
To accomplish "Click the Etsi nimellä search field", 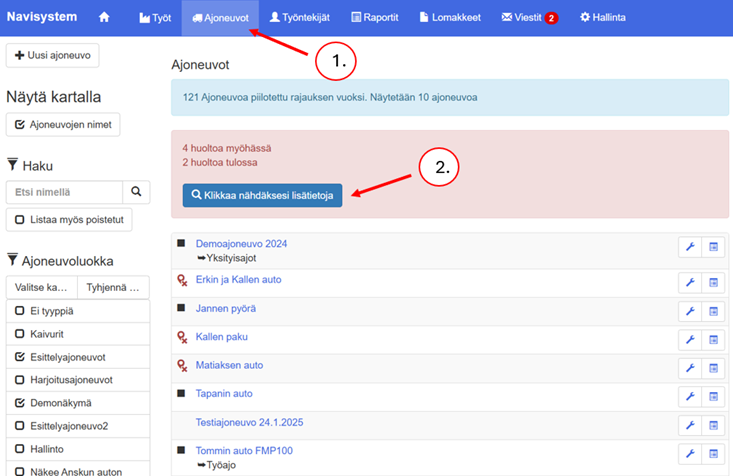I will [x=64, y=192].
